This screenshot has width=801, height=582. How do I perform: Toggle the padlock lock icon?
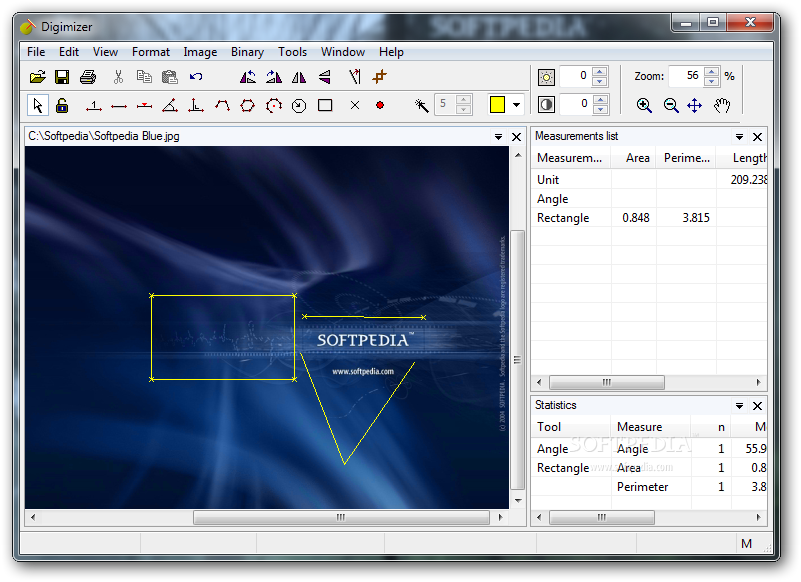coord(62,105)
